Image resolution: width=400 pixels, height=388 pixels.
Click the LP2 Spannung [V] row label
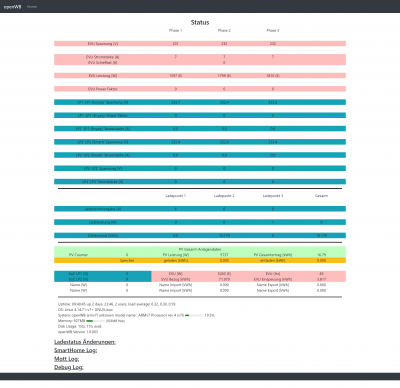point(103,142)
